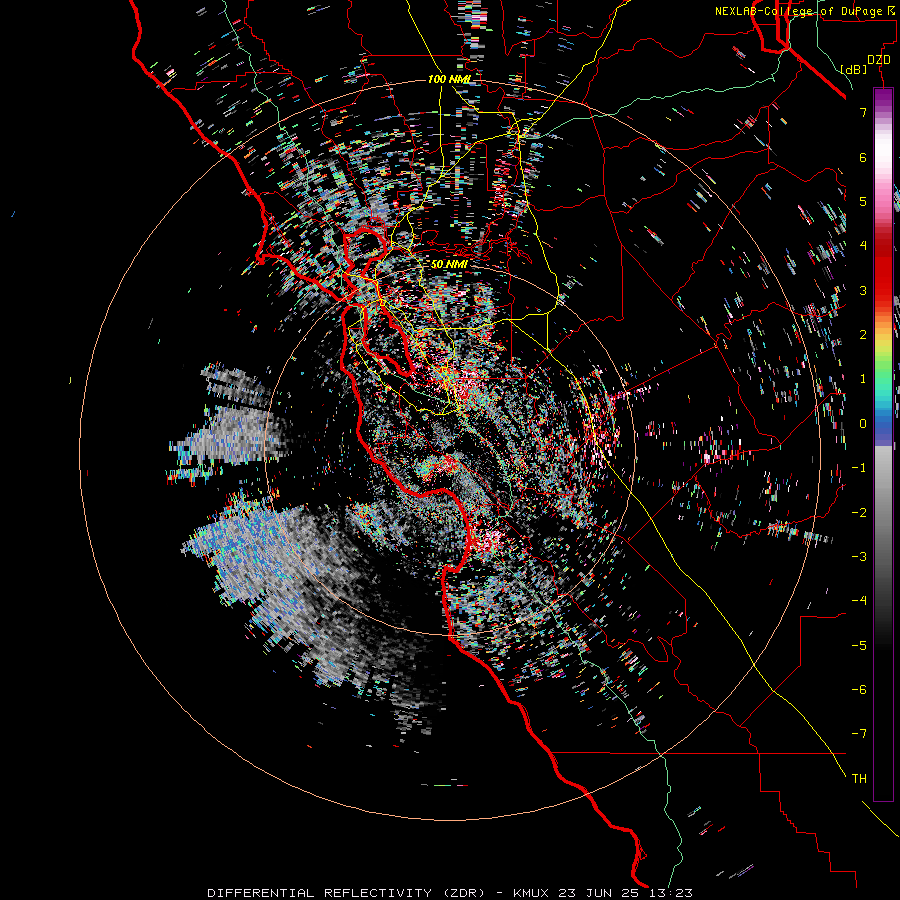The width and height of the screenshot is (900, 900).
Task: Click the TH threshold label on the scale
Action: coord(859,779)
